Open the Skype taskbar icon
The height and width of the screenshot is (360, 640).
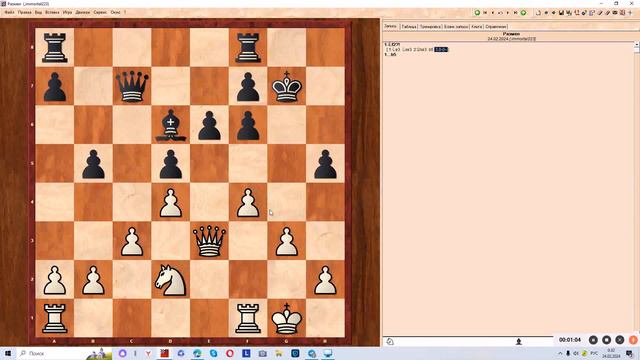213,353
